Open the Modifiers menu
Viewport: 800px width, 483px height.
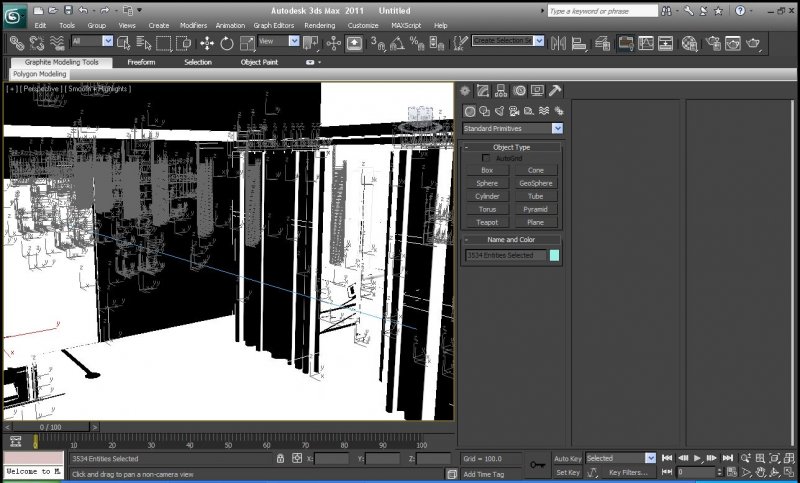click(193, 25)
